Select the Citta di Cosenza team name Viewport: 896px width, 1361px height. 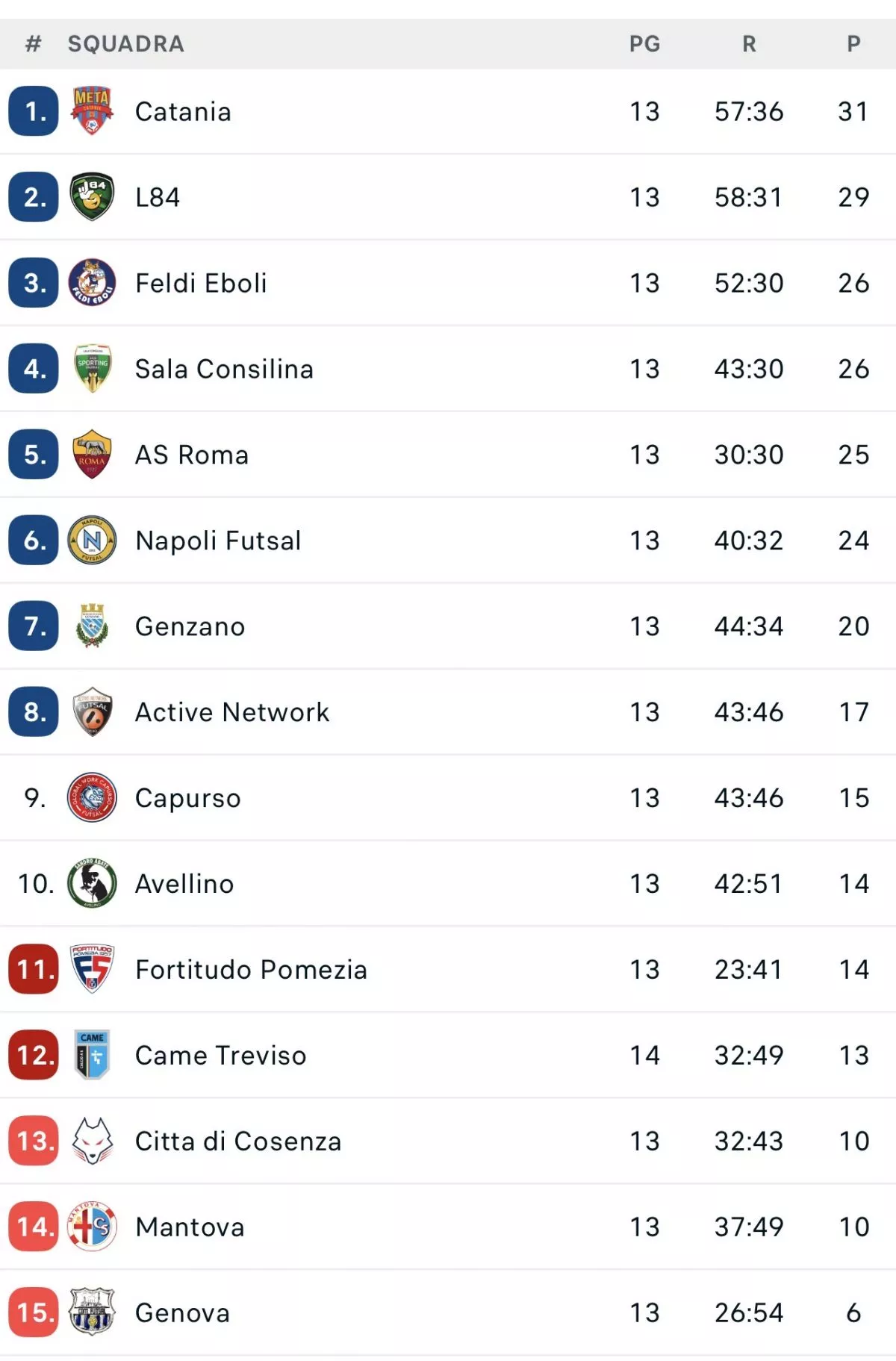(x=238, y=1141)
